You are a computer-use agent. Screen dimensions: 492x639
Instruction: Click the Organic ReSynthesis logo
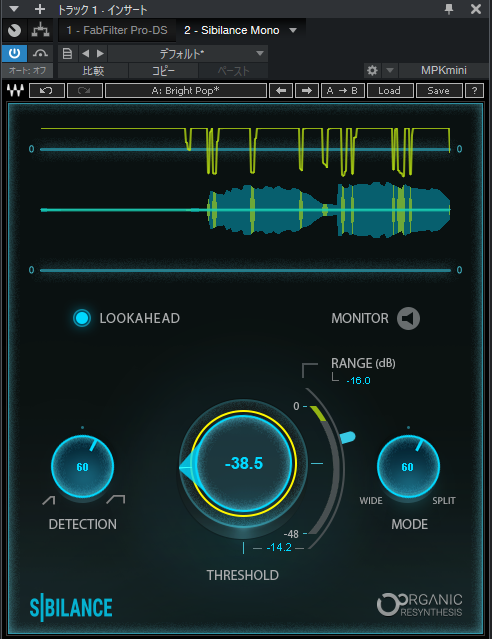click(419, 605)
